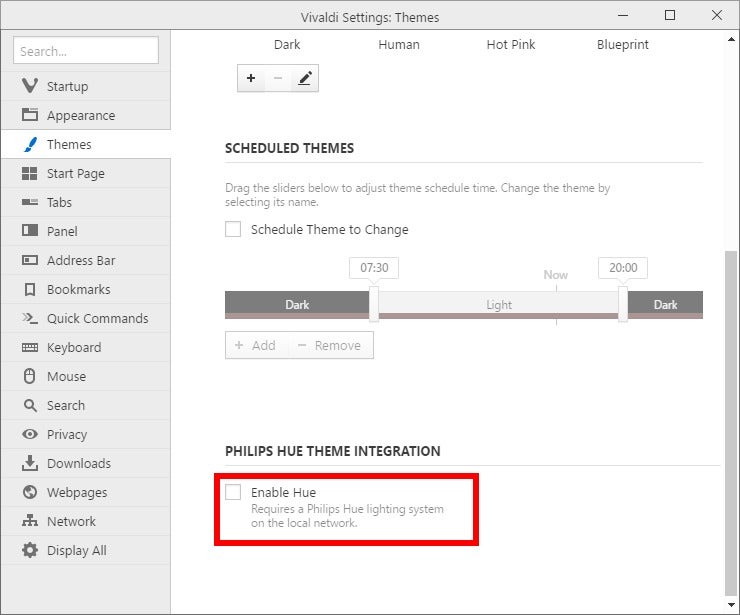Click the Search magnifier icon in sidebar
Image resolution: width=740 pixels, height=615 pixels.
(x=30, y=405)
